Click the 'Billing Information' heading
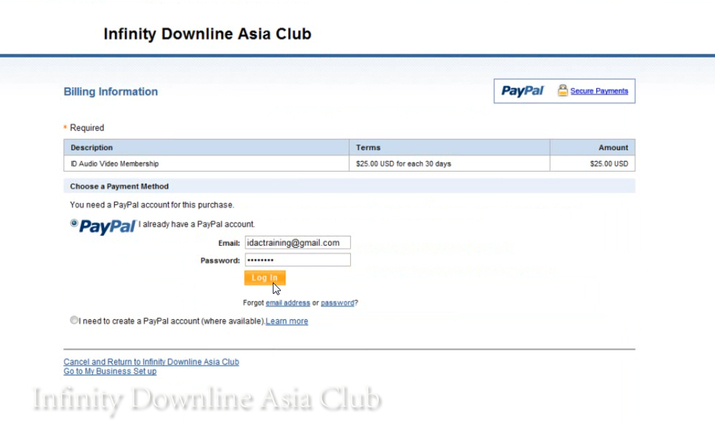The width and height of the screenshot is (715, 424). click(111, 92)
